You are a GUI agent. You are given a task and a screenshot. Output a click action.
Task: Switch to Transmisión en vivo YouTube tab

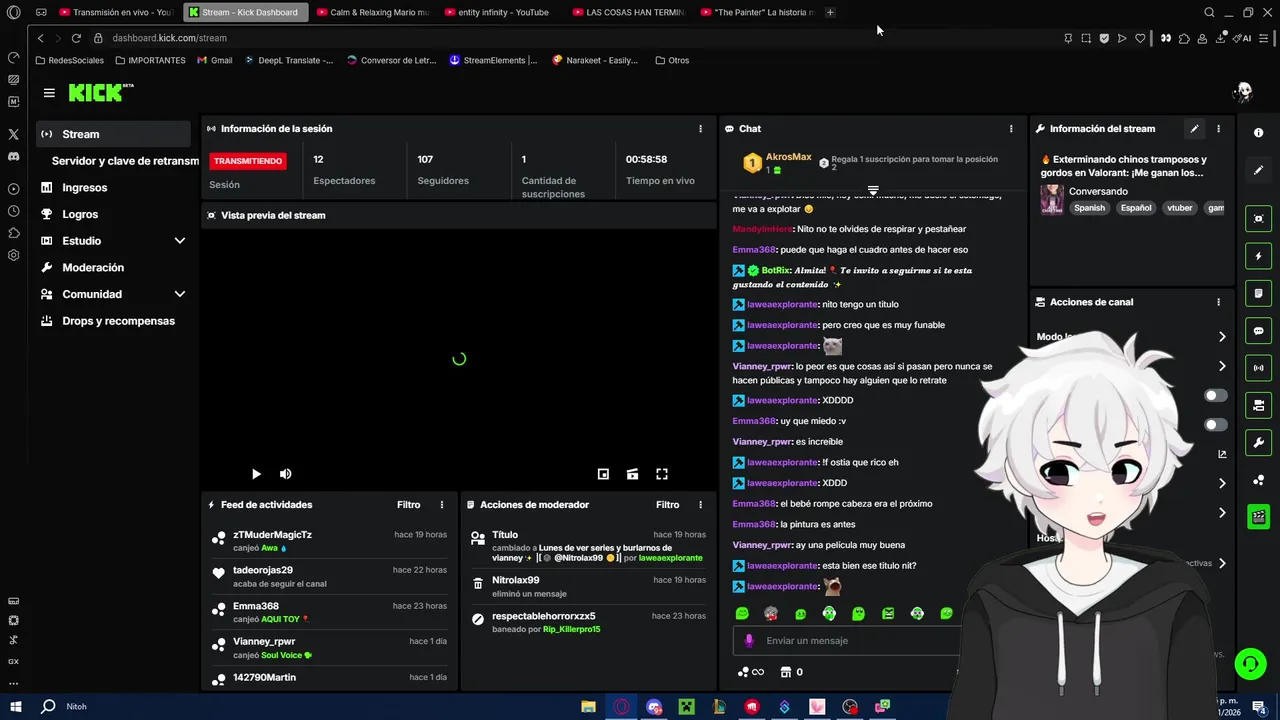click(x=117, y=12)
